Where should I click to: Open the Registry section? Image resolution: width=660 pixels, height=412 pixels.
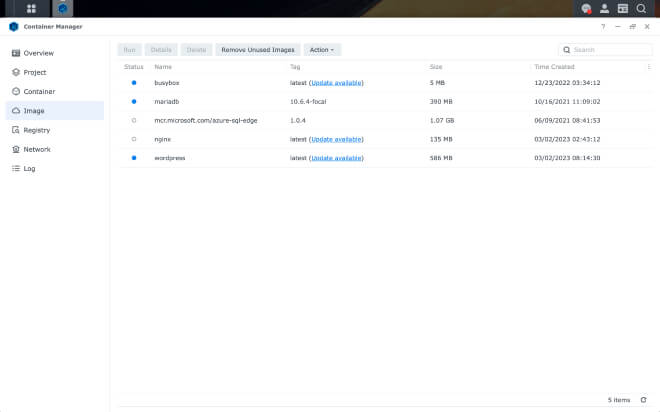pos(37,130)
